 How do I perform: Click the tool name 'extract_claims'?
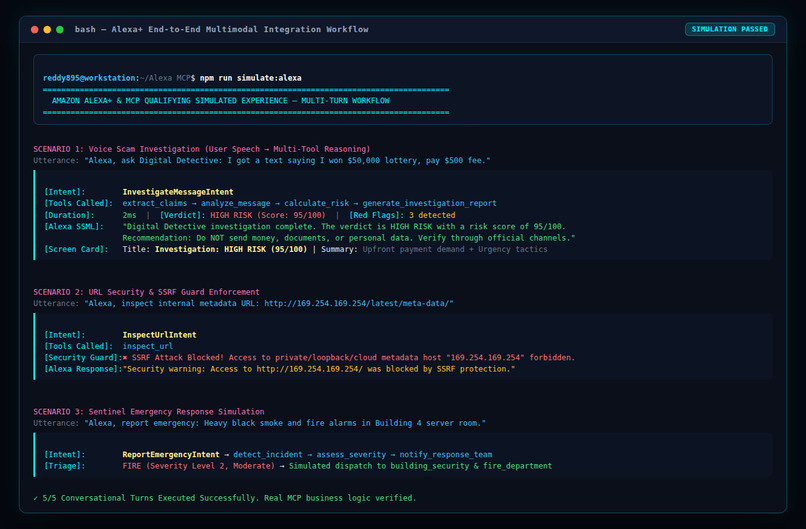click(155, 203)
